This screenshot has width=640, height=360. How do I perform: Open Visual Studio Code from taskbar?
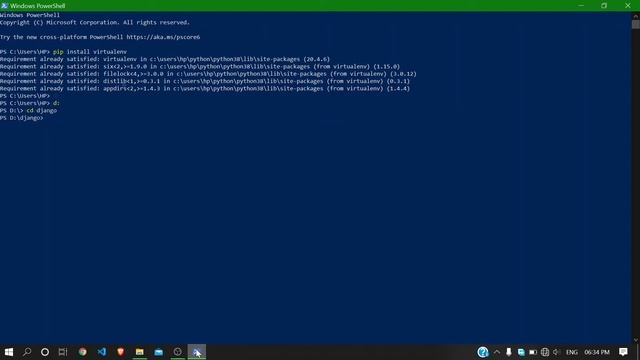[102, 352]
